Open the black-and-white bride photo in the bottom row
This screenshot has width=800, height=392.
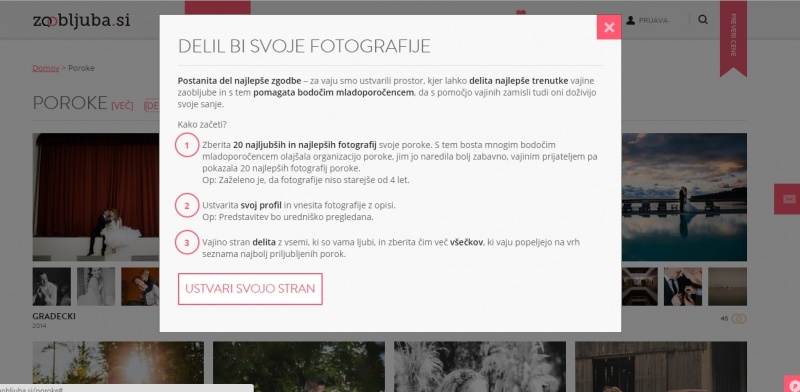(x=480, y=366)
